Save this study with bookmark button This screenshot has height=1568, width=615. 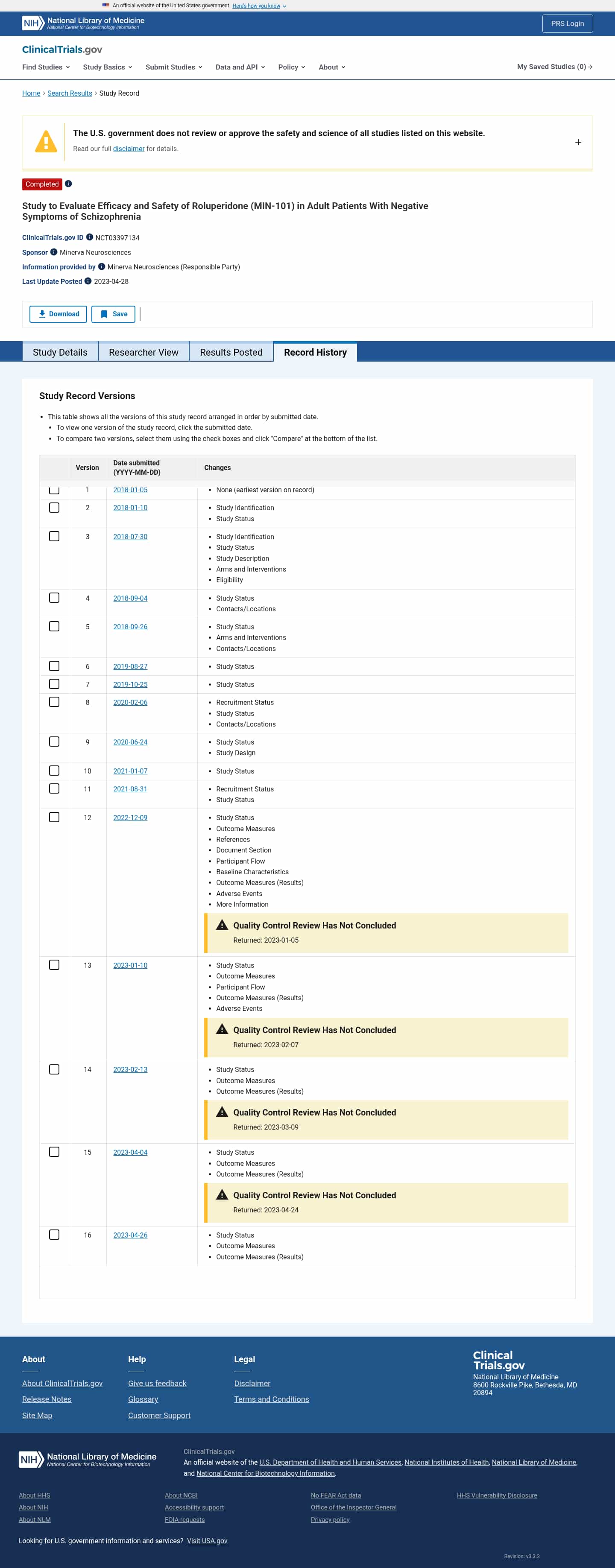click(113, 314)
